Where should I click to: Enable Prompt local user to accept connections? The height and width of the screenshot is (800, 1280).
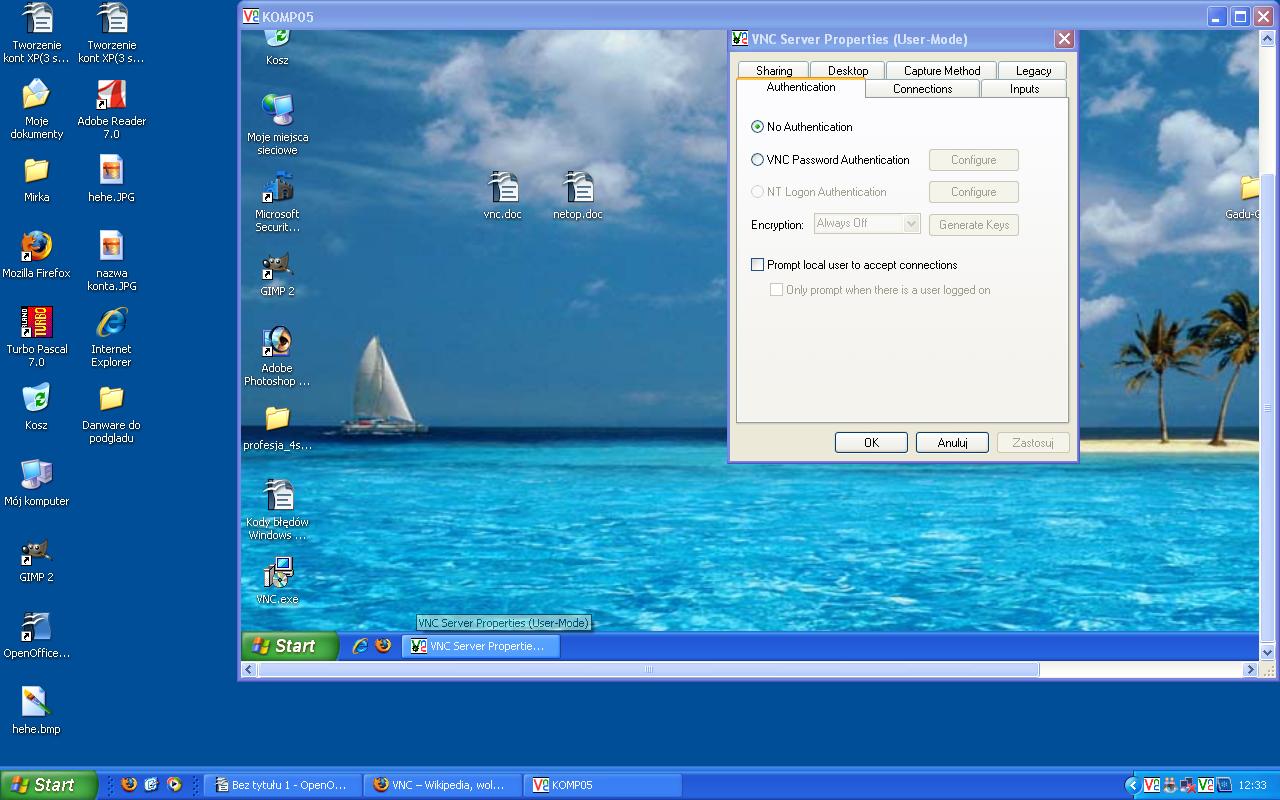coord(854,265)
